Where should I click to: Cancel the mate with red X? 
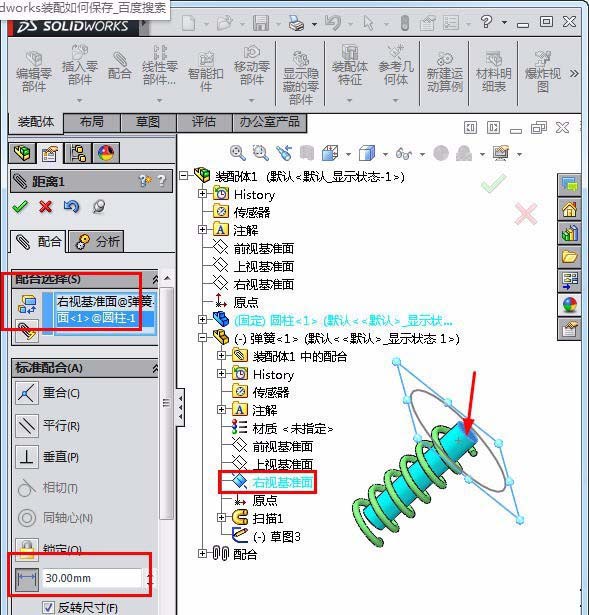point(45,206)
